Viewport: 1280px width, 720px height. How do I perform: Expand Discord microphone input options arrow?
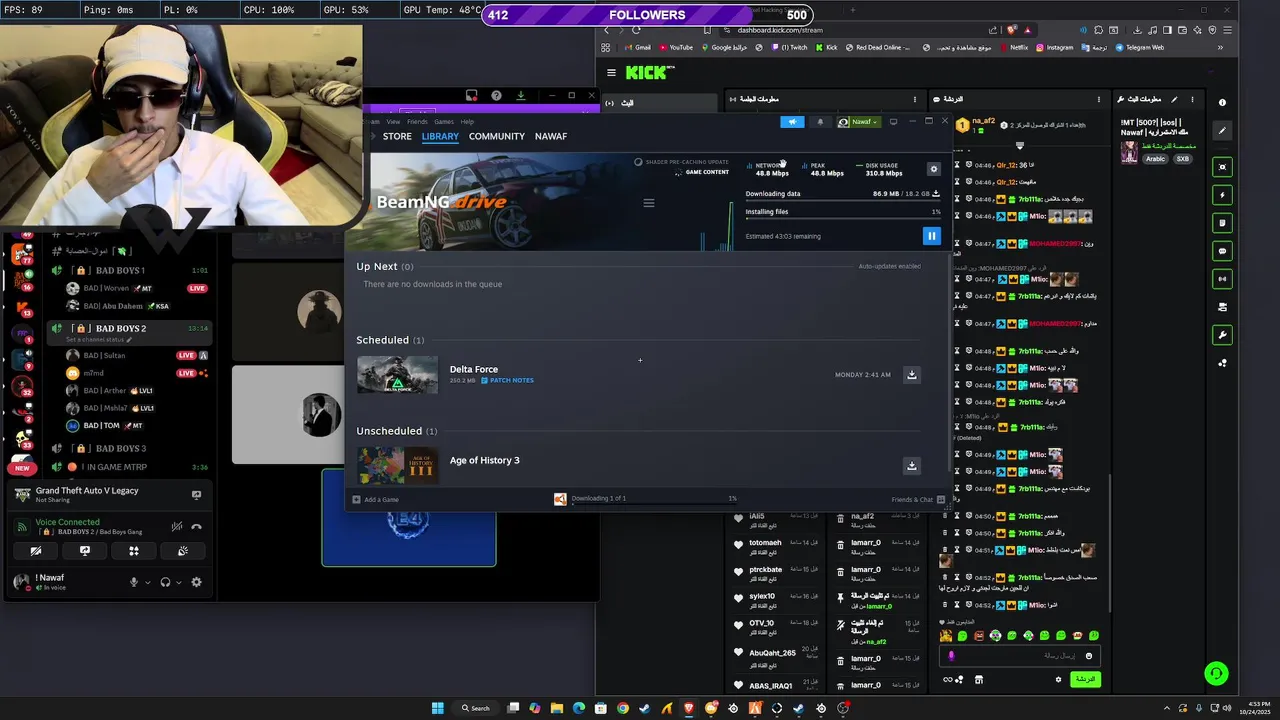[148, 582]
